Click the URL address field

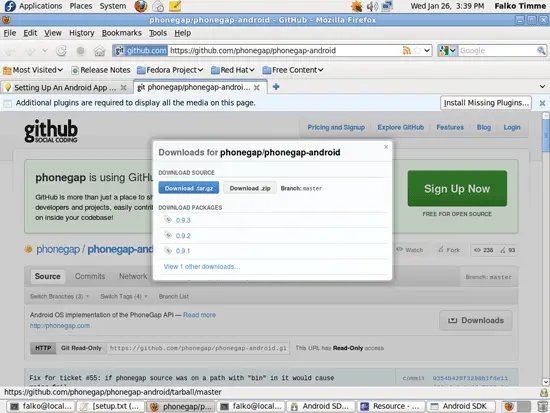[x=285, y=51]
